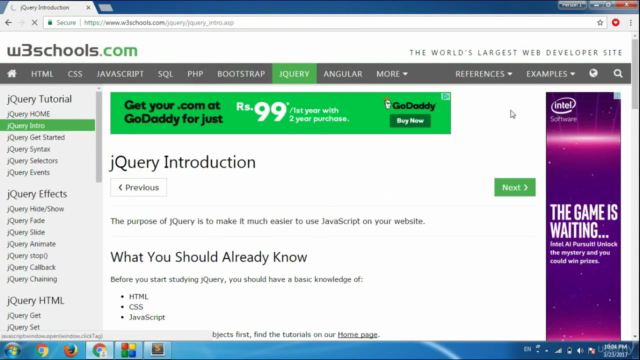Screen dimensions: 640x360
Task: Open the Sublime Text taskbar icon
Action: (x=158, y=349)
